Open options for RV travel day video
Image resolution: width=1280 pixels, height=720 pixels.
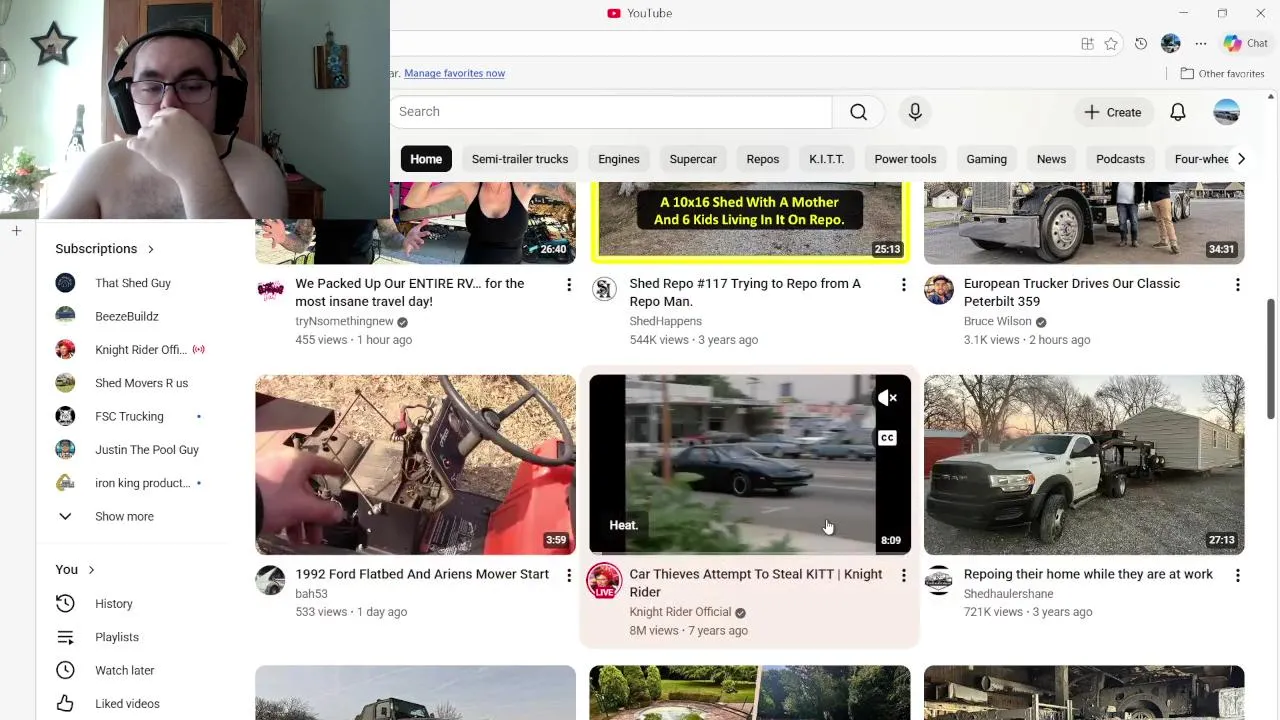[569, 285]
